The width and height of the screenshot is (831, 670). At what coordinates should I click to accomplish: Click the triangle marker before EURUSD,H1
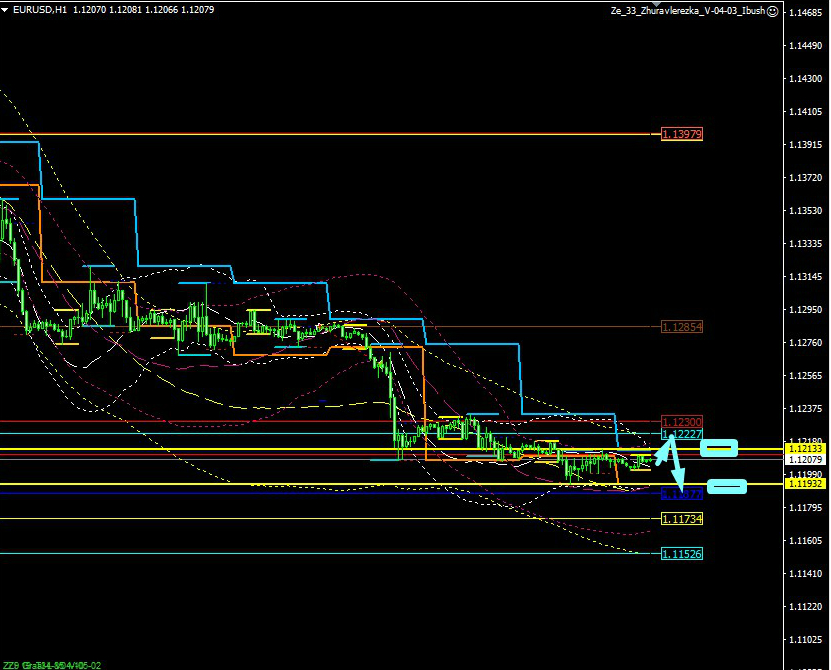tap(7, 11)
